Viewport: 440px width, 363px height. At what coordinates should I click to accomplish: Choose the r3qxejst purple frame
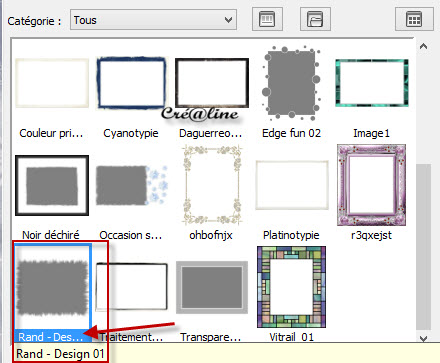tap(372, 185)
